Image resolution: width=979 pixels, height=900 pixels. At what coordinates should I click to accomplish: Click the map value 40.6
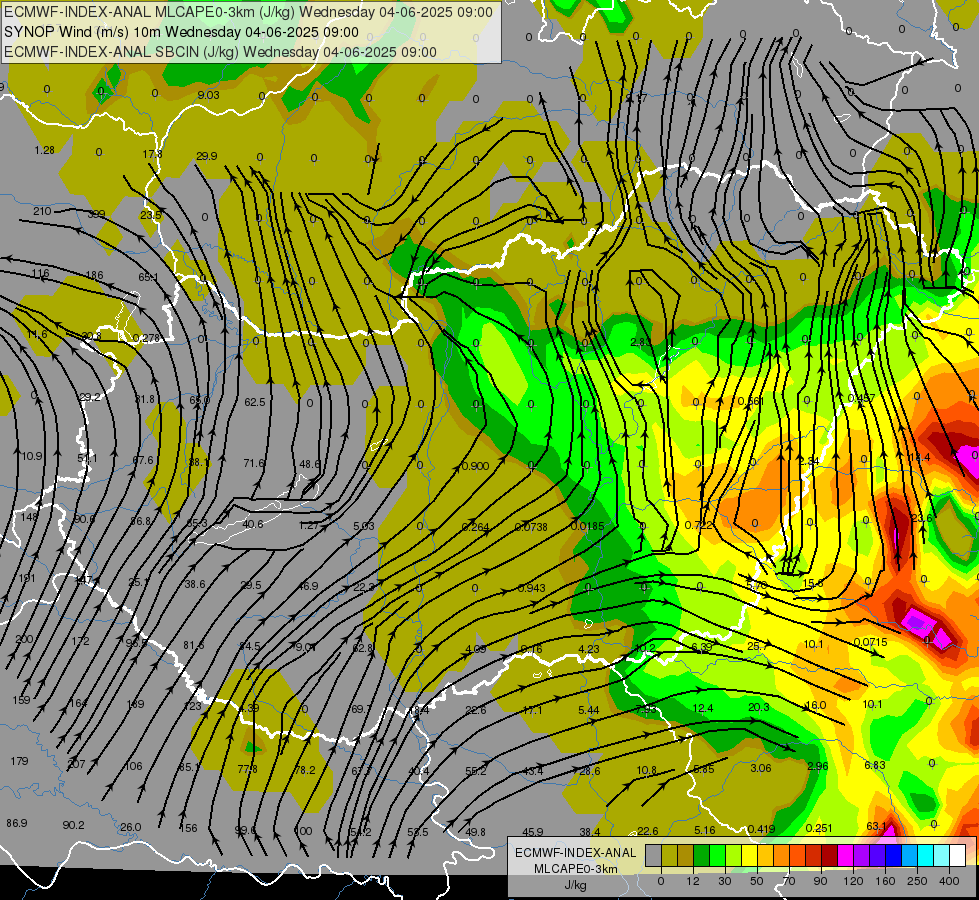tap(253, 524)
